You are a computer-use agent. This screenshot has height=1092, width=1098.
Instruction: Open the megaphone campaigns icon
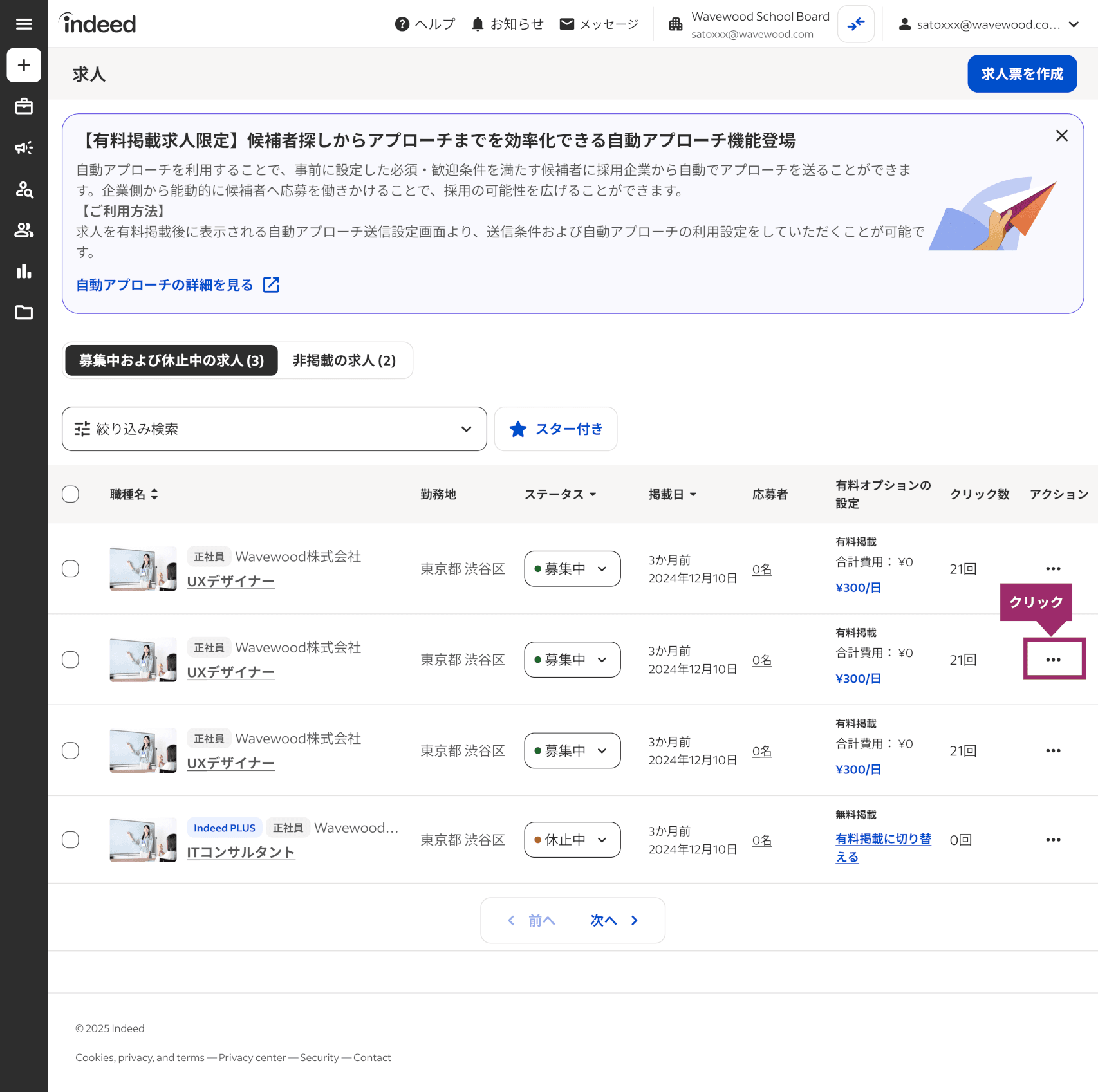[24, 148]
